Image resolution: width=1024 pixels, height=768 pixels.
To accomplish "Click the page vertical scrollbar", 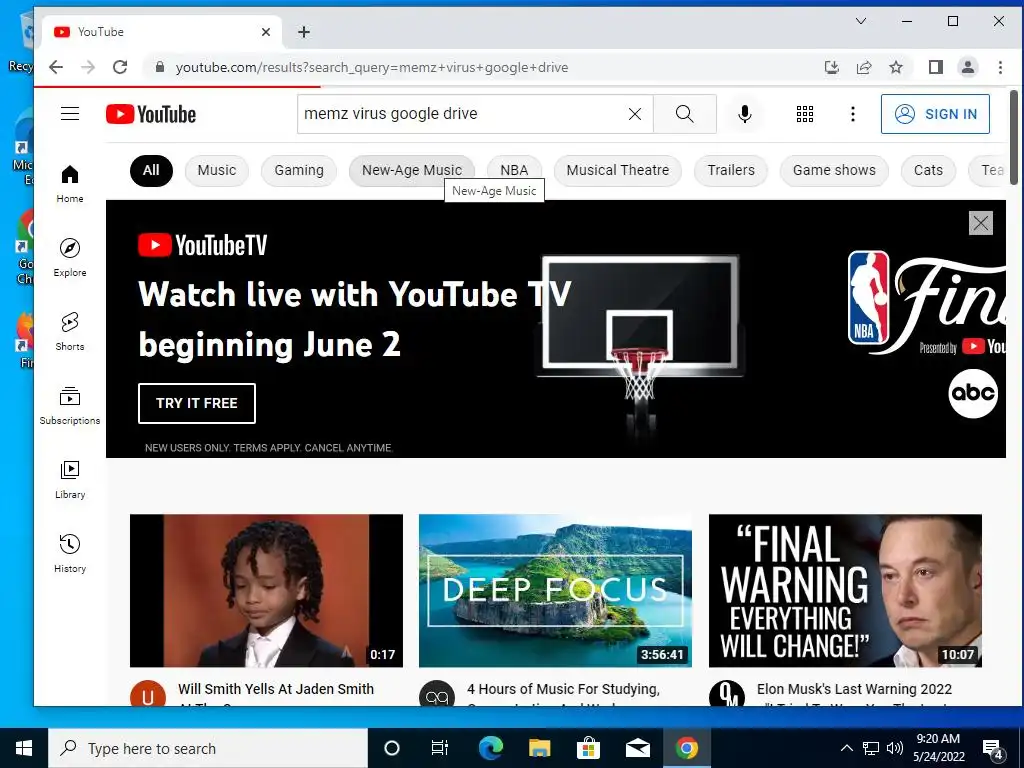I will click(1014, 137).
